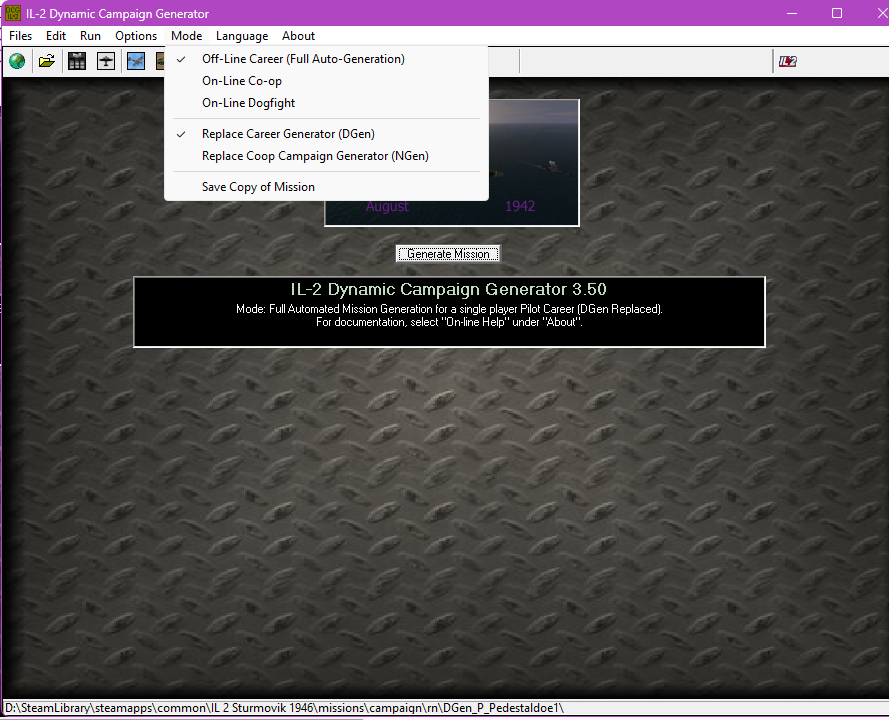889x720 pixels.
Task: Open the squadron grid panel icon
Action: point(77,61)
